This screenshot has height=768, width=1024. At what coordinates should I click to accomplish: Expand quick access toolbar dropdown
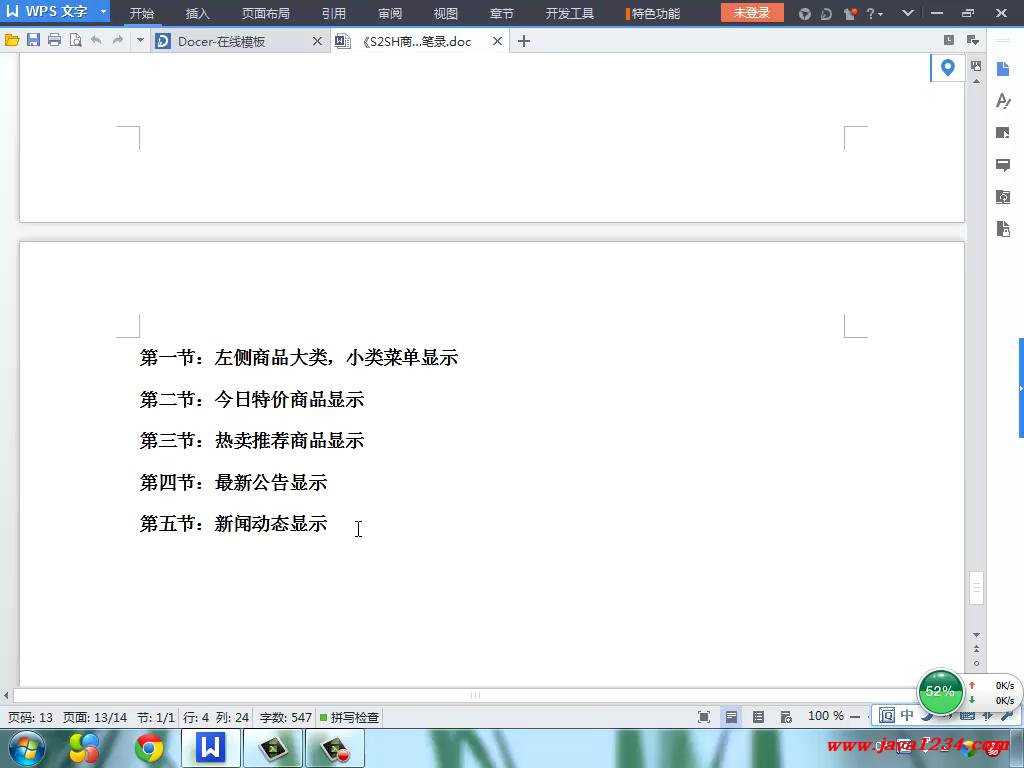140,40
